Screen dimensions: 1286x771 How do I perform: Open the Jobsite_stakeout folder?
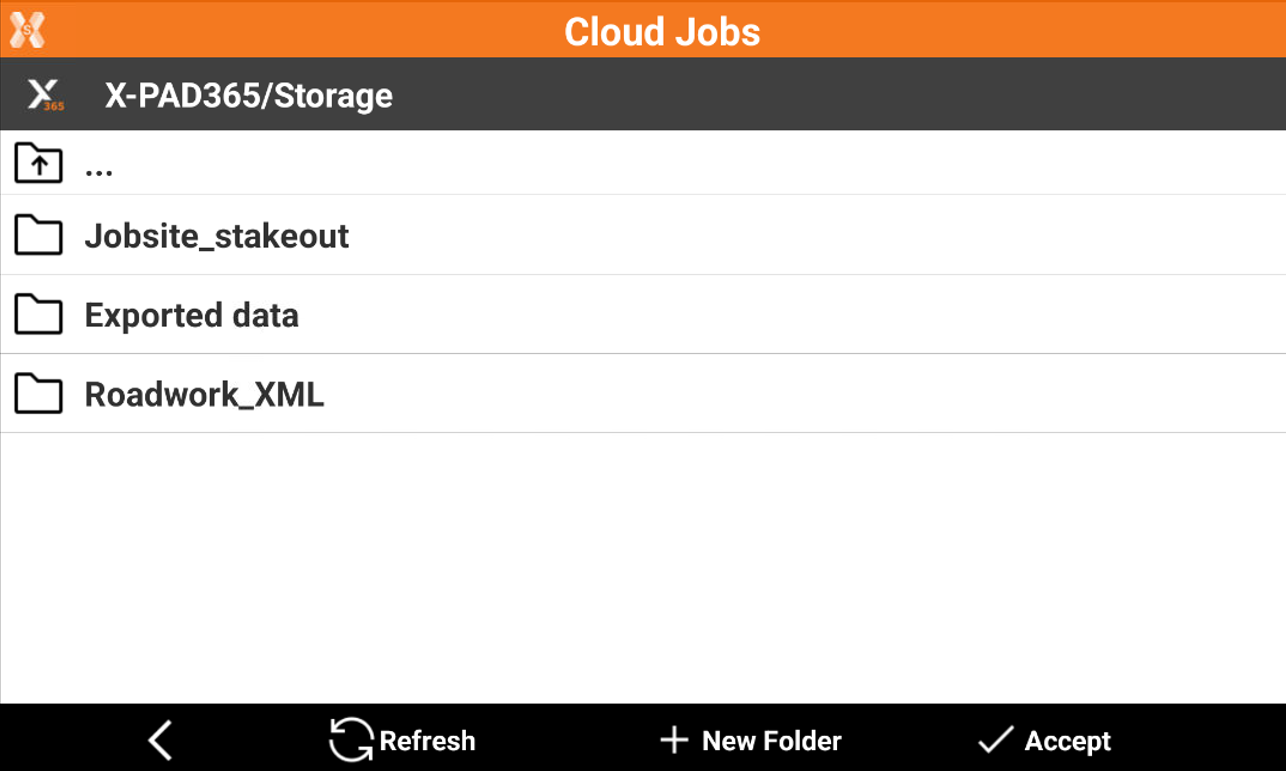tap(217, 236)
